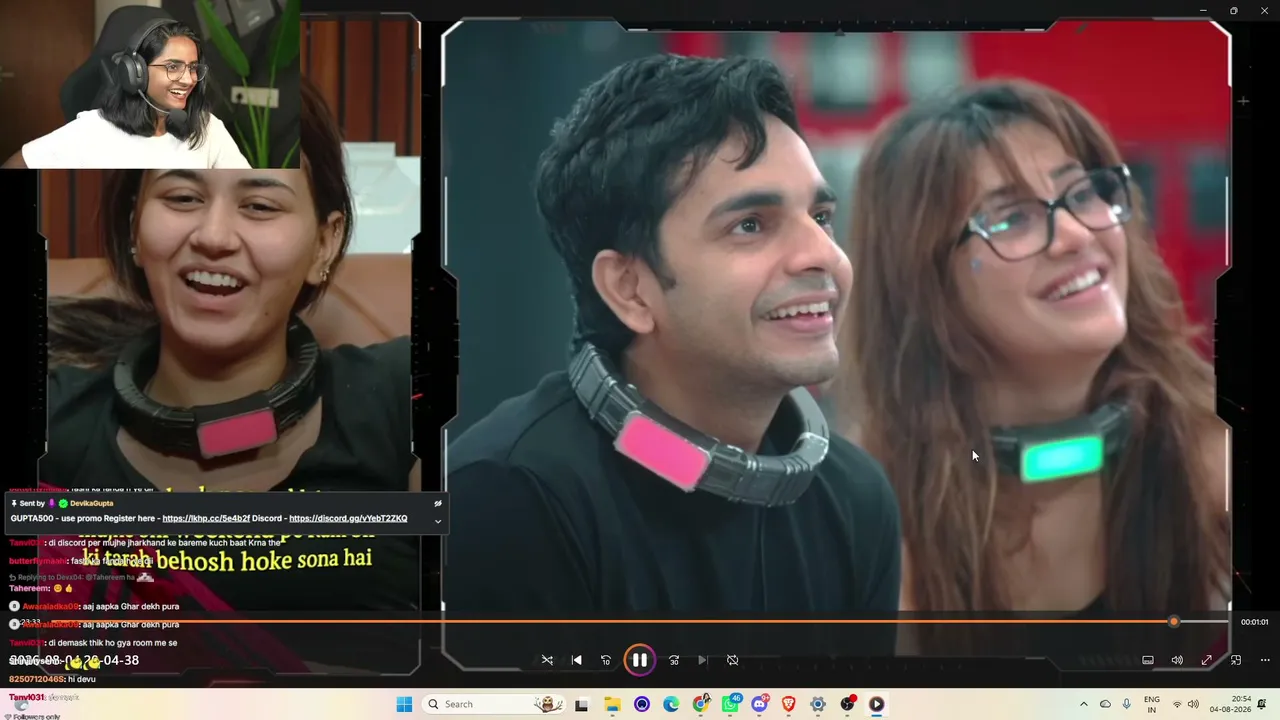Switch to OBS Studio on the taskbar
The width and height of the screenshot is (1280, 720).
[x=848, y=704]
